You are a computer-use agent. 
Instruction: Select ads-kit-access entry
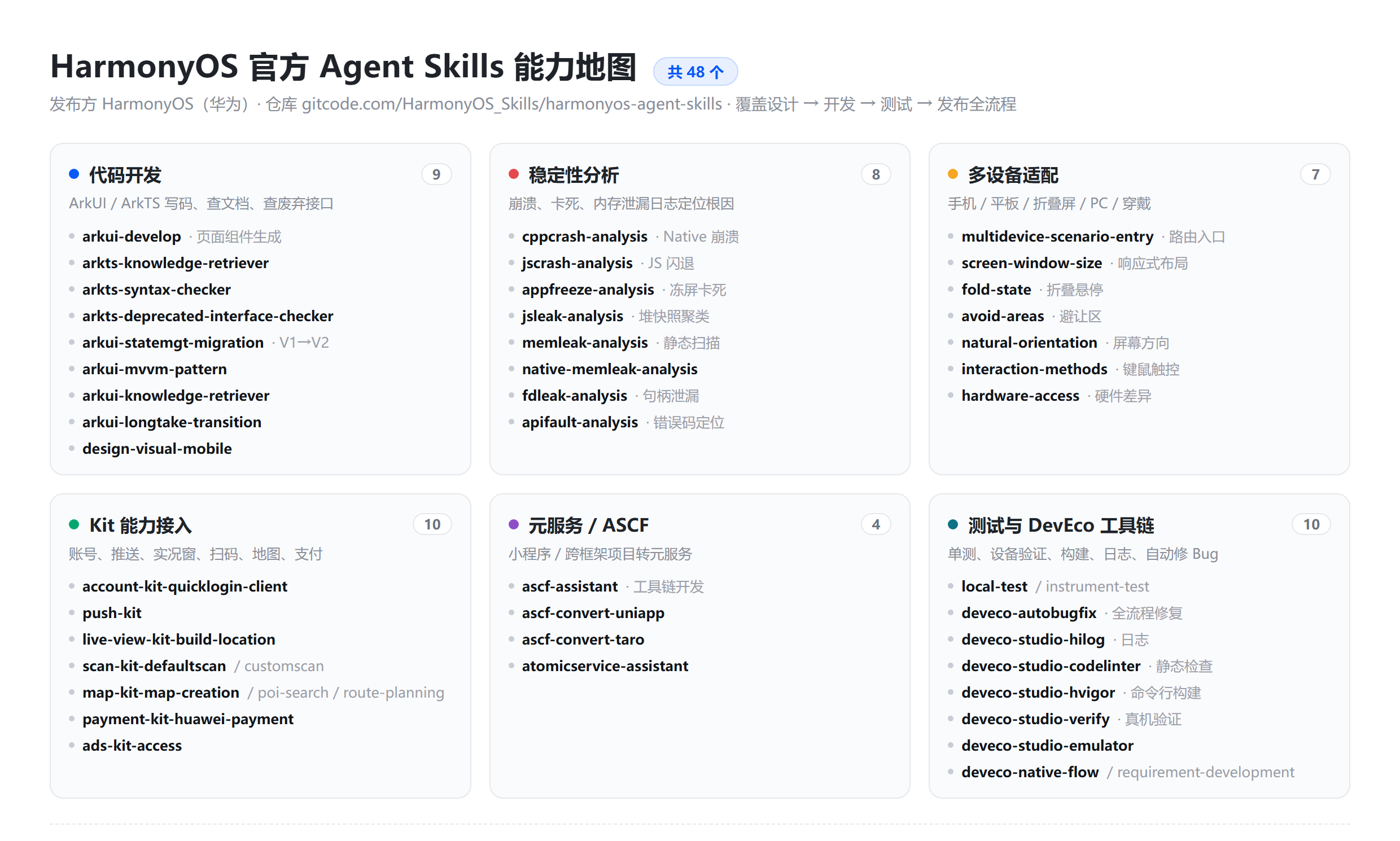click(132, 746)
